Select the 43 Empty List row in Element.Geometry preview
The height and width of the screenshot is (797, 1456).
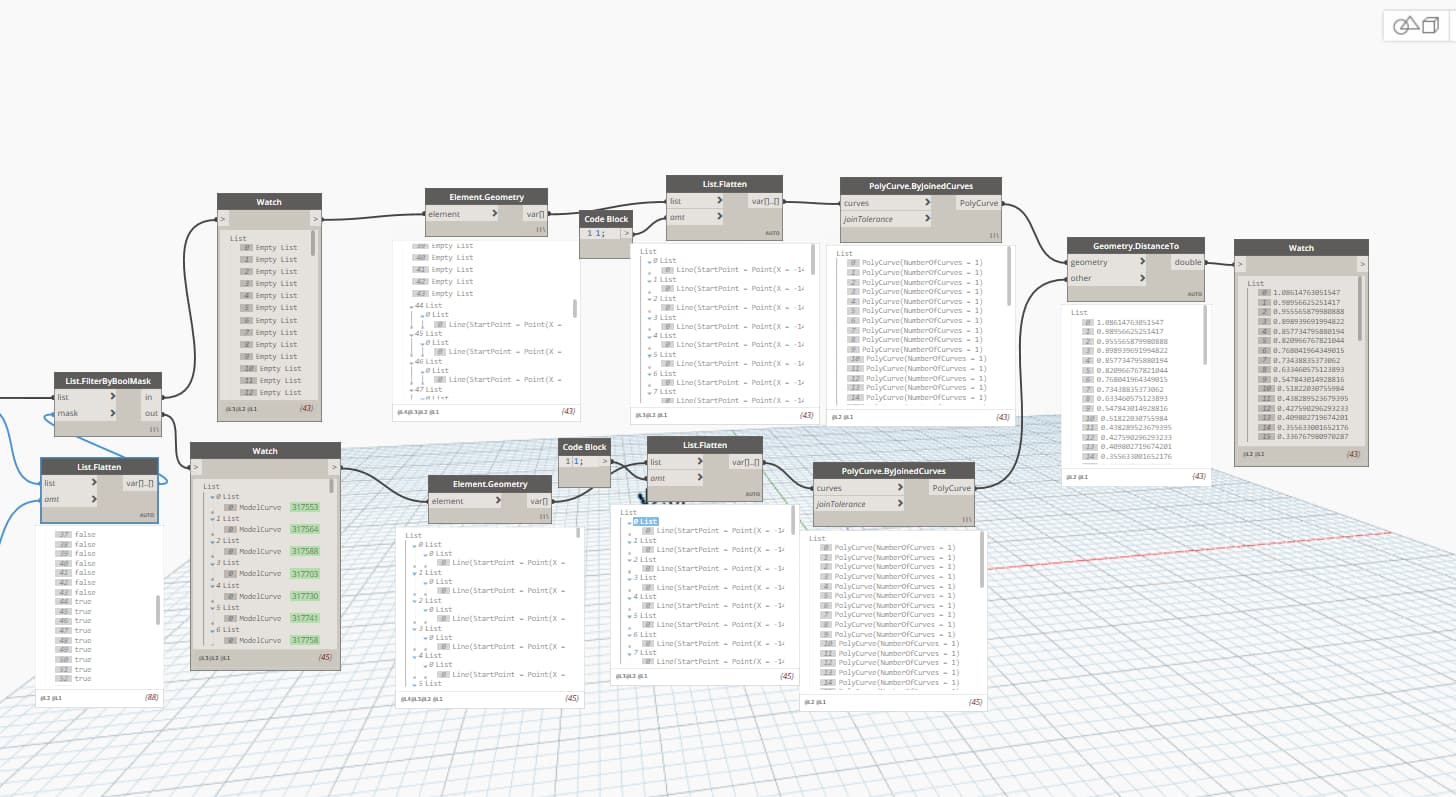point(444,294)
